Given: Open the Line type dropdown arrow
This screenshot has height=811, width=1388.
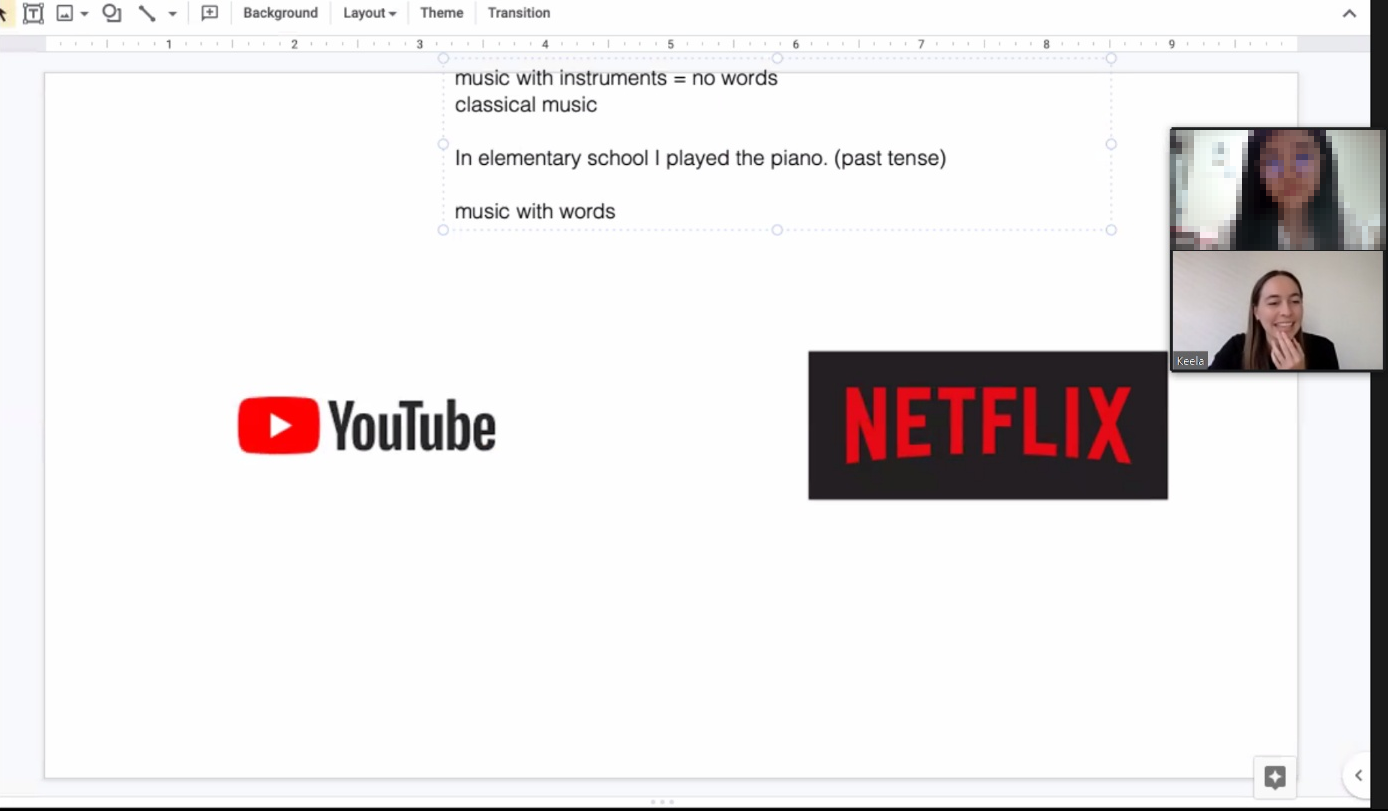Looking at the screenshot, I should 172,14.
